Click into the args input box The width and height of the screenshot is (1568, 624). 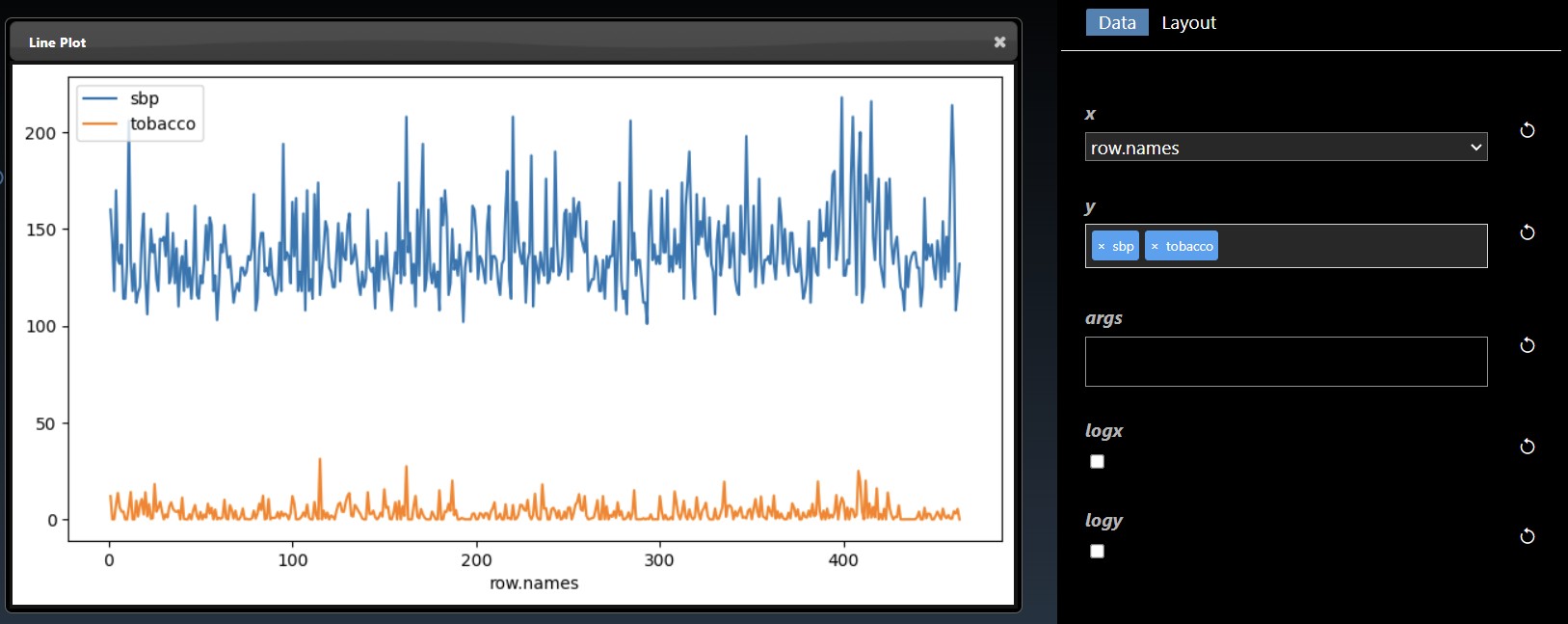coord(1285,362)
